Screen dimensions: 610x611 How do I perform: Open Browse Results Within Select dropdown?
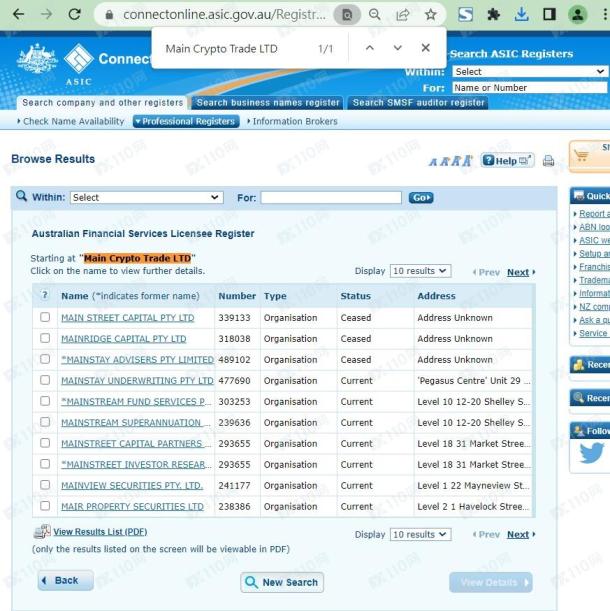coord(147,198)
